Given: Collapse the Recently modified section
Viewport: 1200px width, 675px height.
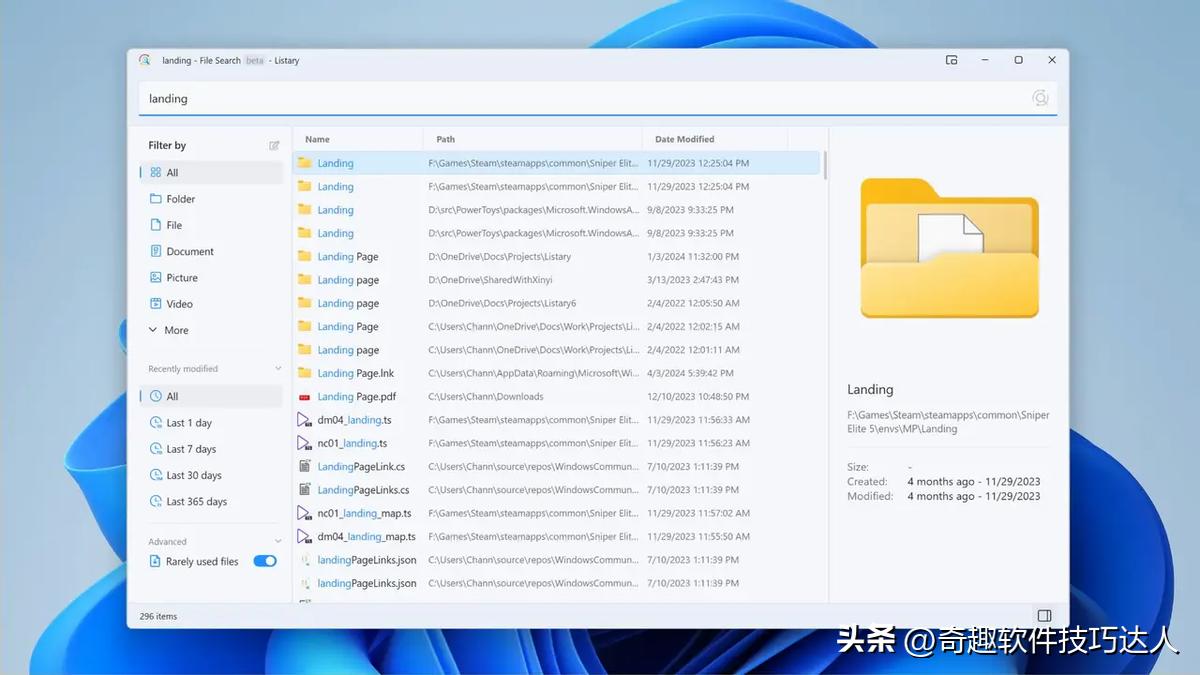Looking at the screenshot, I should [278, 368].
